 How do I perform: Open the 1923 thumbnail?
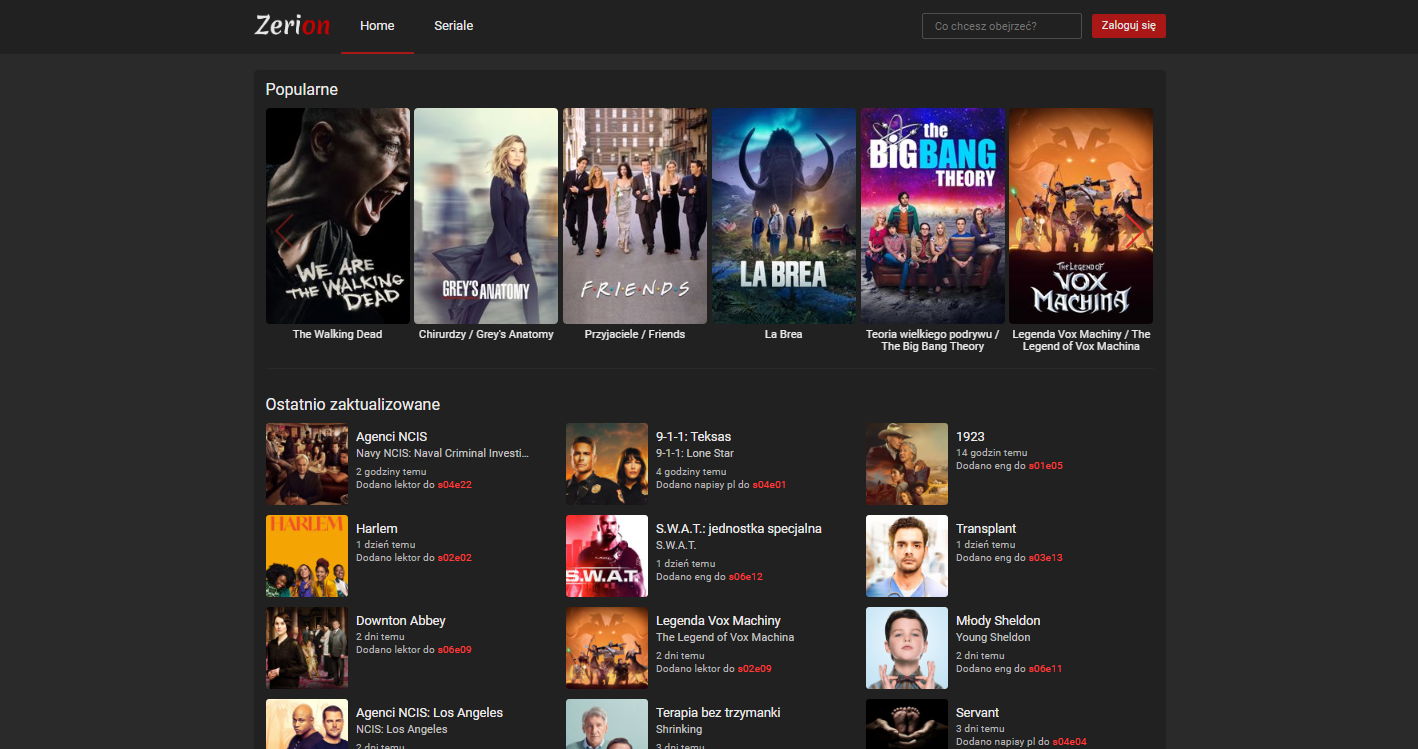pyautogui.click(x=907, y=464)
